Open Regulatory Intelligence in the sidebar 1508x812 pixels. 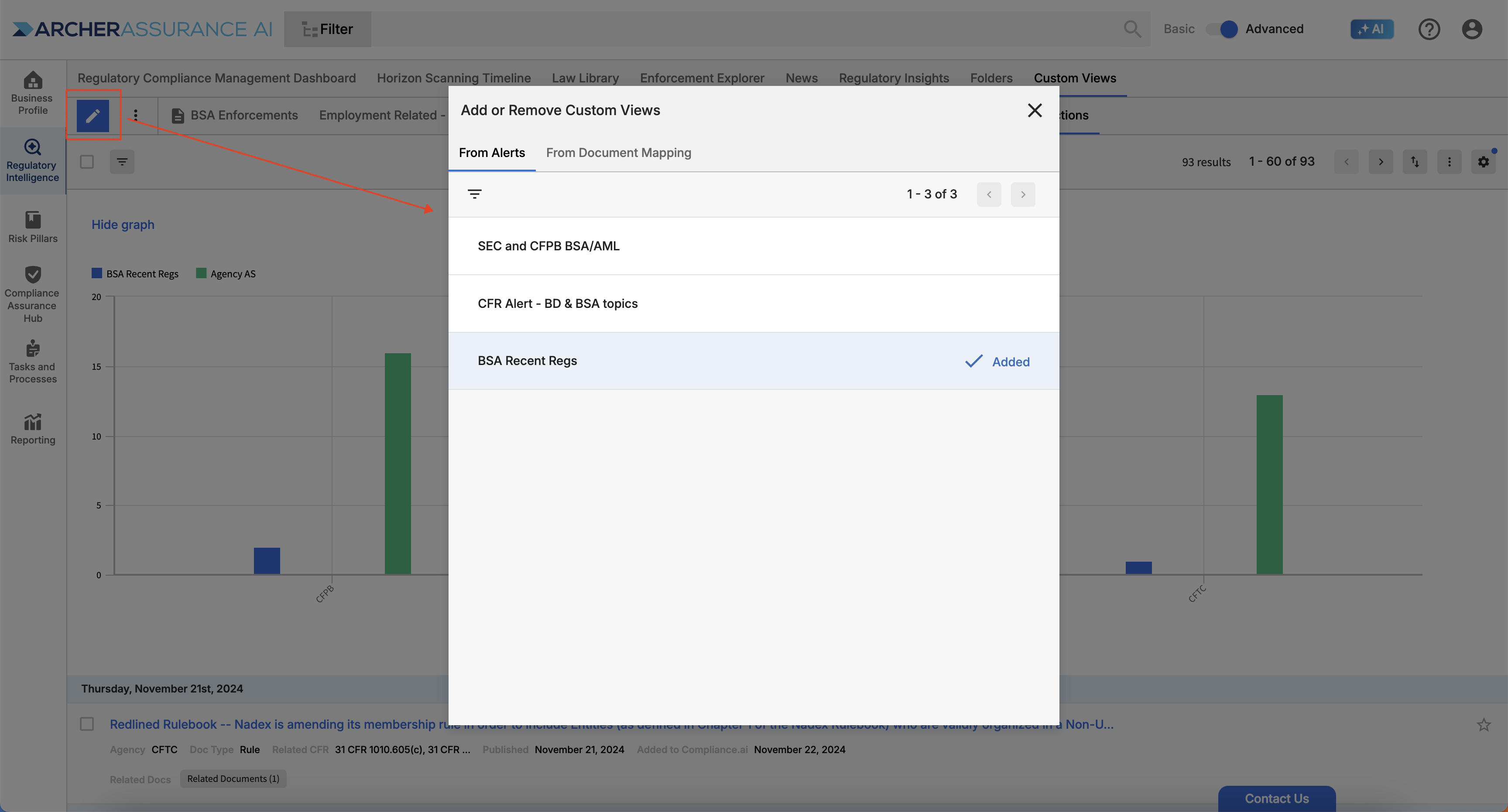[x=32, y=160]
